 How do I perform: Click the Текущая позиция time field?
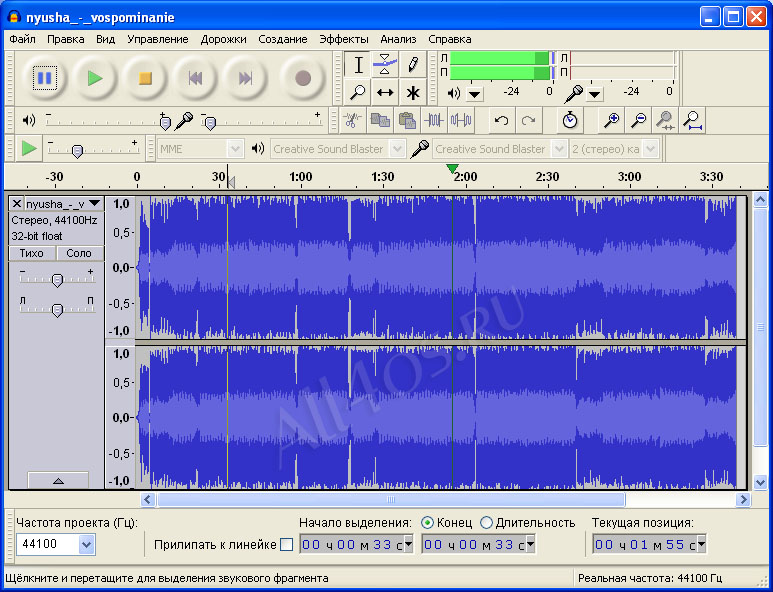pos(649,545)
